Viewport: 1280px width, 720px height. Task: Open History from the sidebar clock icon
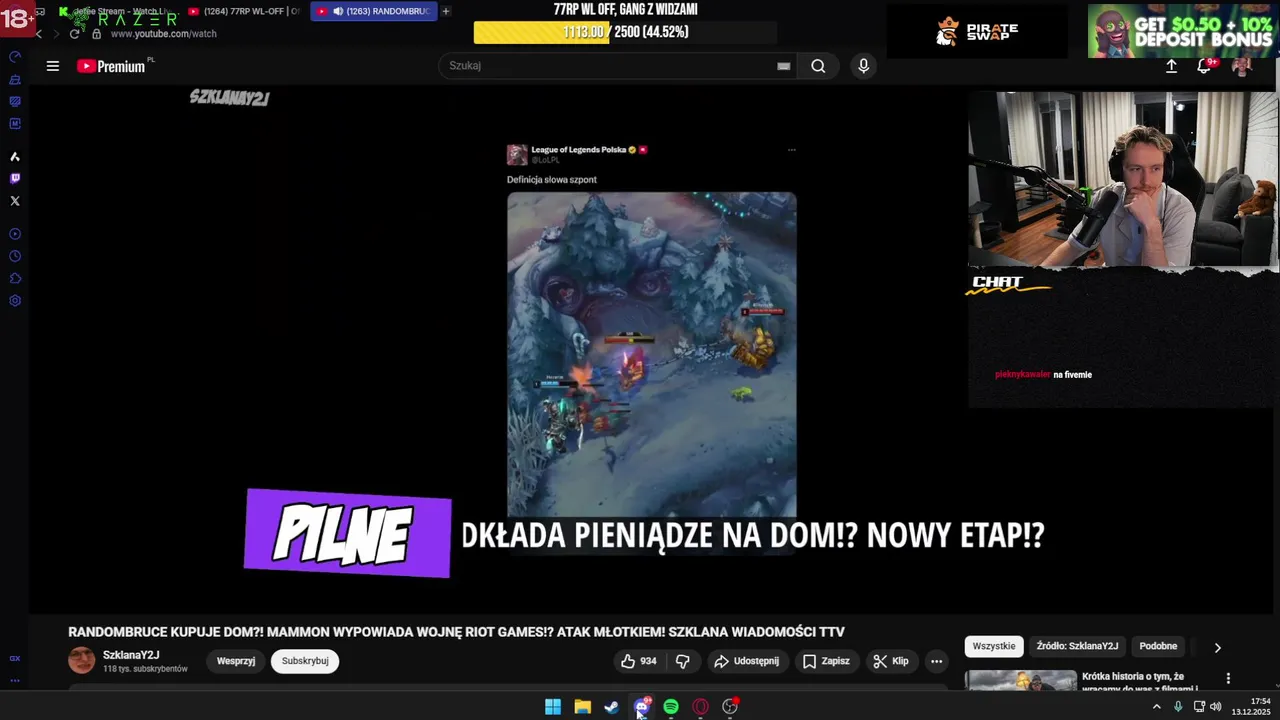tap(15, 256)
